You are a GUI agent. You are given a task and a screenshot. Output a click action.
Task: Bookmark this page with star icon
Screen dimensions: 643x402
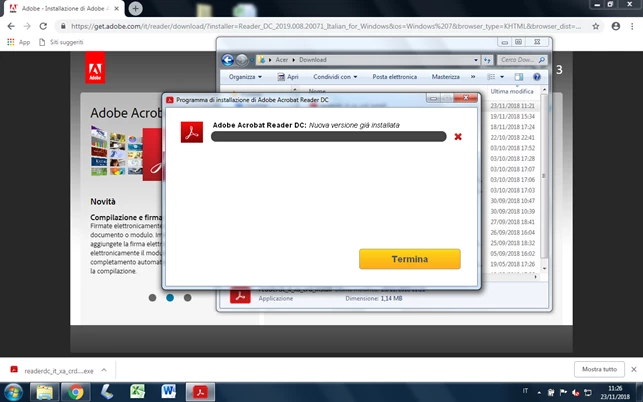pos(595,26)
